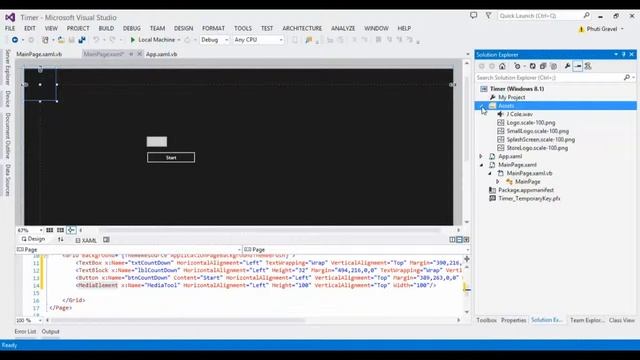Pin the Solution Explorer auto-hide icon

pos(624,54)
